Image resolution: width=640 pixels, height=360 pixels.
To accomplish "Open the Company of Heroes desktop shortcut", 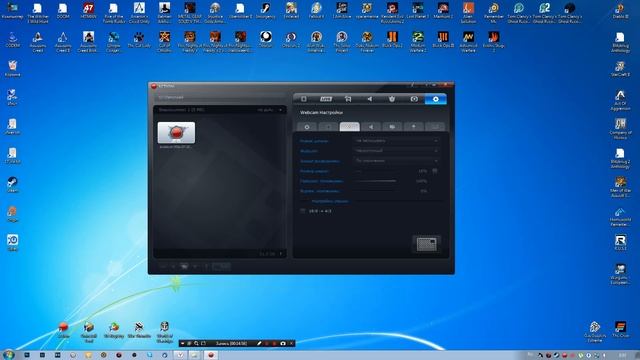I will click(620, 129).
